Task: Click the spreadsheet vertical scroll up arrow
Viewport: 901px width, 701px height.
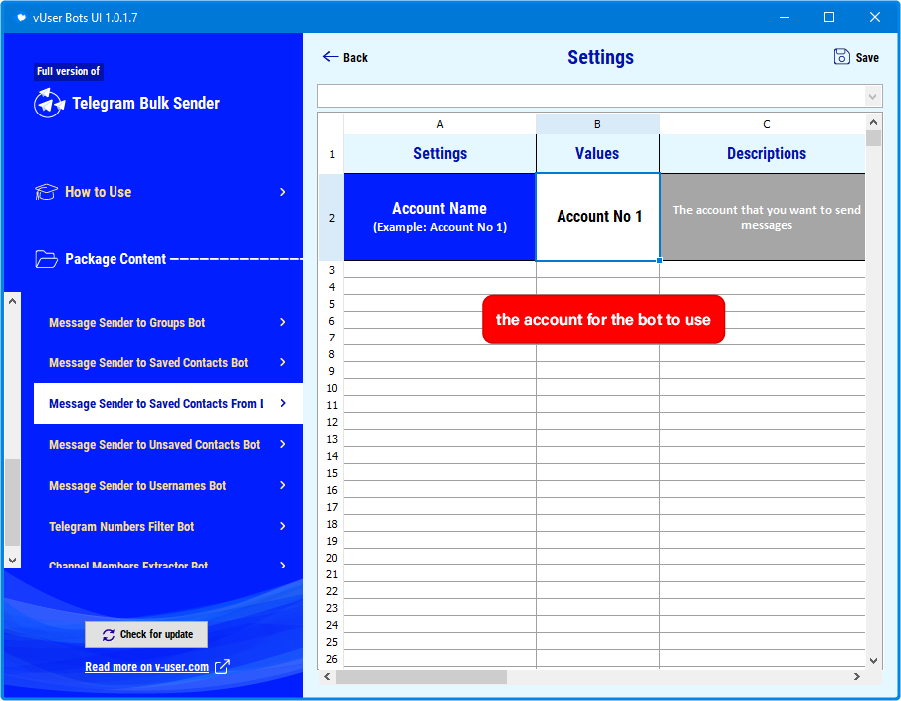Action: tap(873, 122)
